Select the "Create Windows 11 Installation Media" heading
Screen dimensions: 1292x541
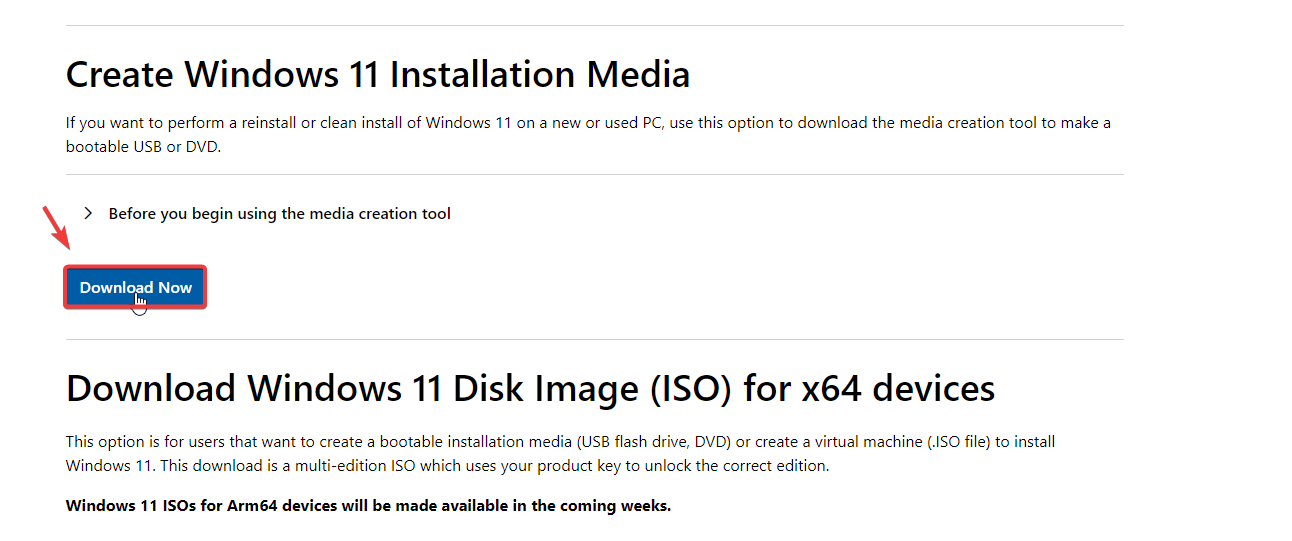point(378,75)
